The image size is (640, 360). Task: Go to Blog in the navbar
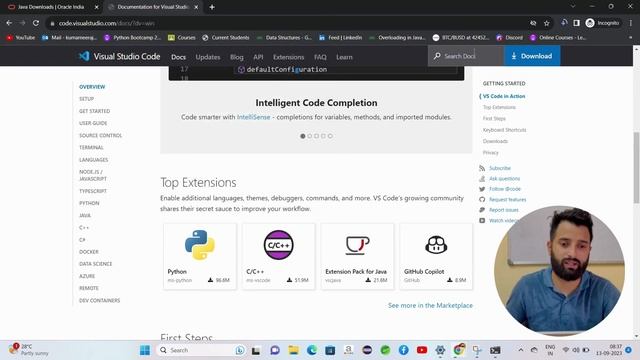click(237, 57)
